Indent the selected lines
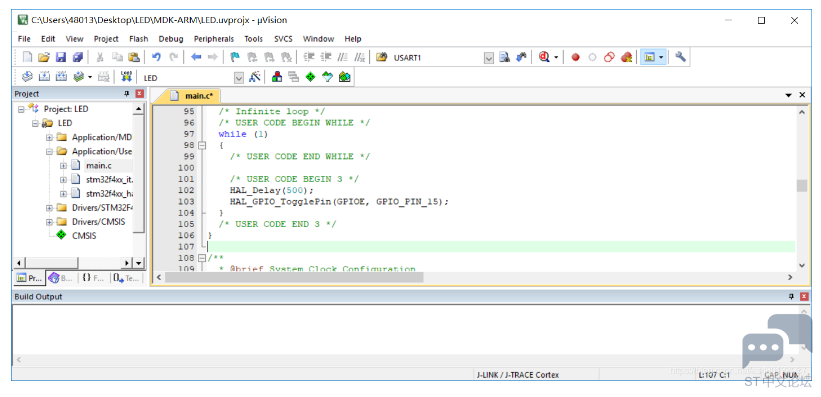The image size is (821, 397). click(x=309, y=57)
